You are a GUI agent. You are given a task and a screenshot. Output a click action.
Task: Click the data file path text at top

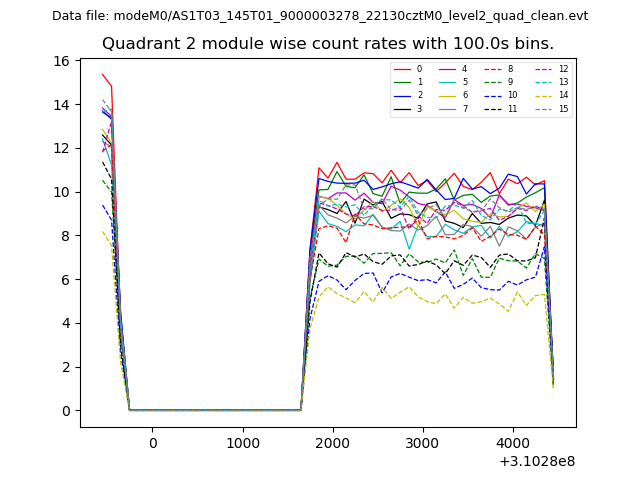[x=320, y=16]
